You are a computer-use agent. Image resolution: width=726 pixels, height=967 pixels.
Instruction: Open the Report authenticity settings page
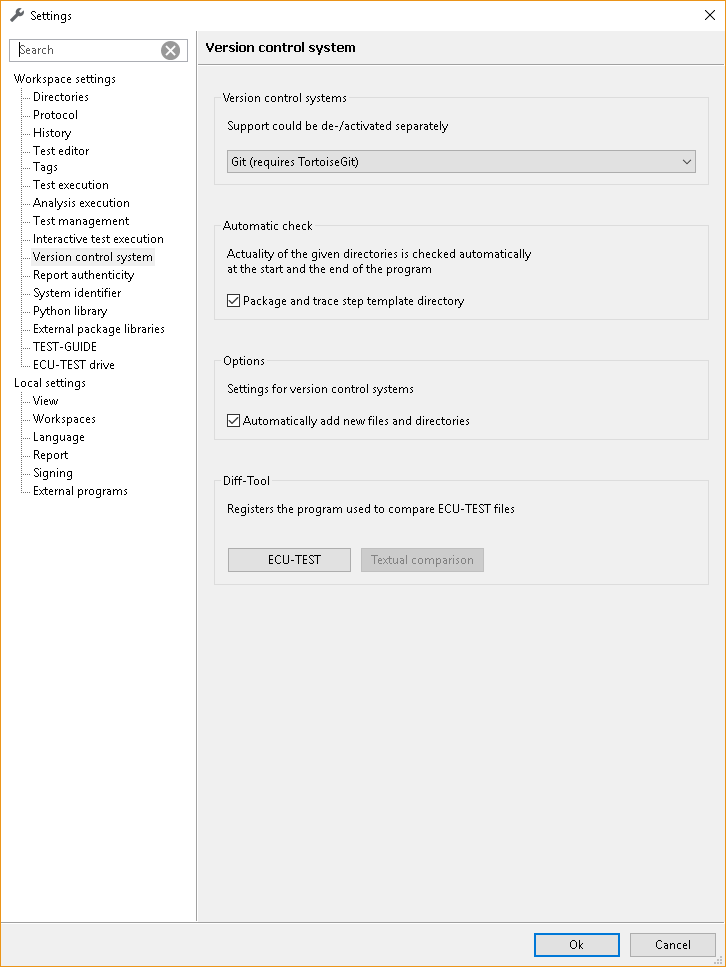tap(83, 275)
